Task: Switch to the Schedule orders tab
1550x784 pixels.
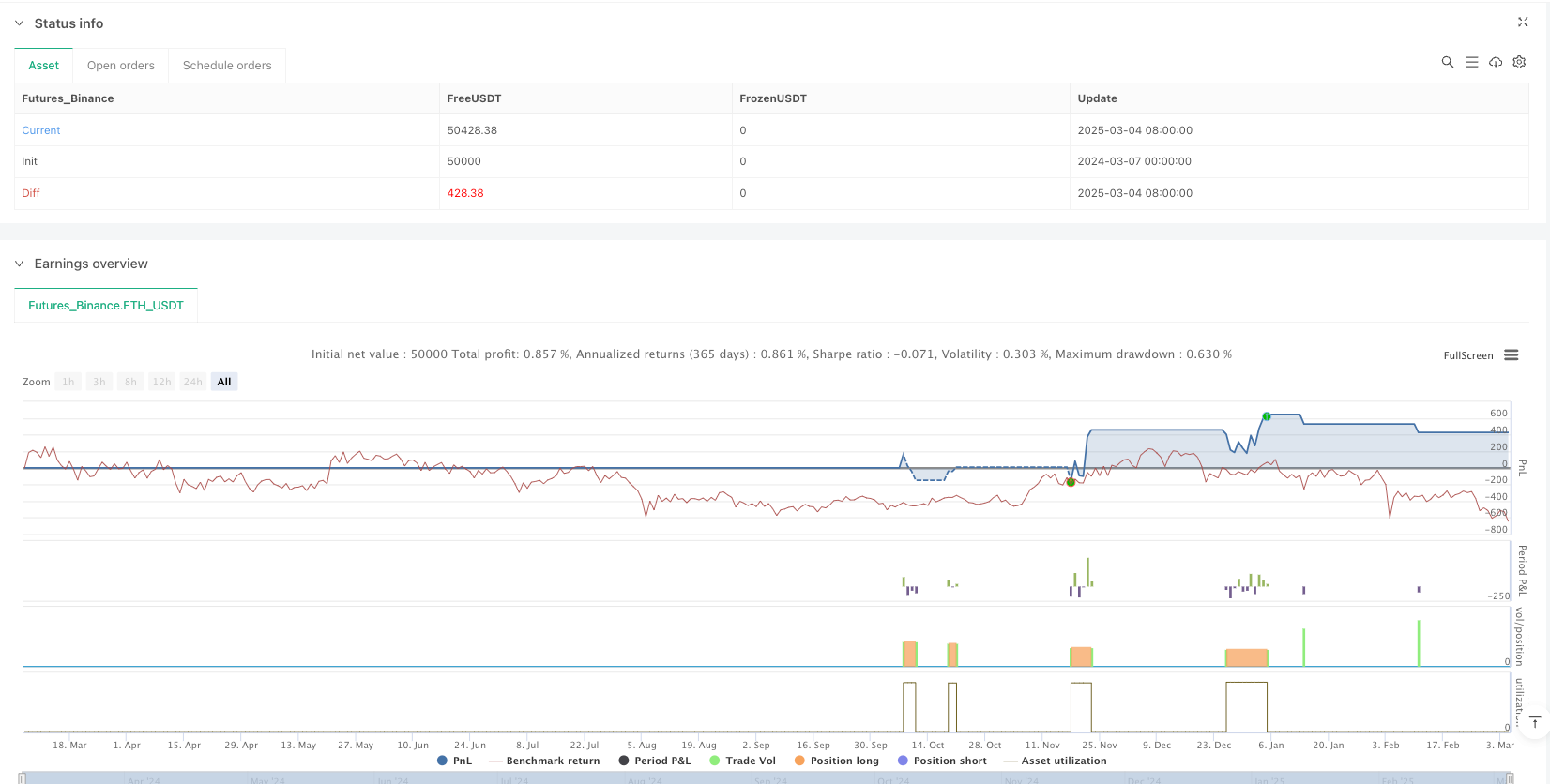Action: 227,66
